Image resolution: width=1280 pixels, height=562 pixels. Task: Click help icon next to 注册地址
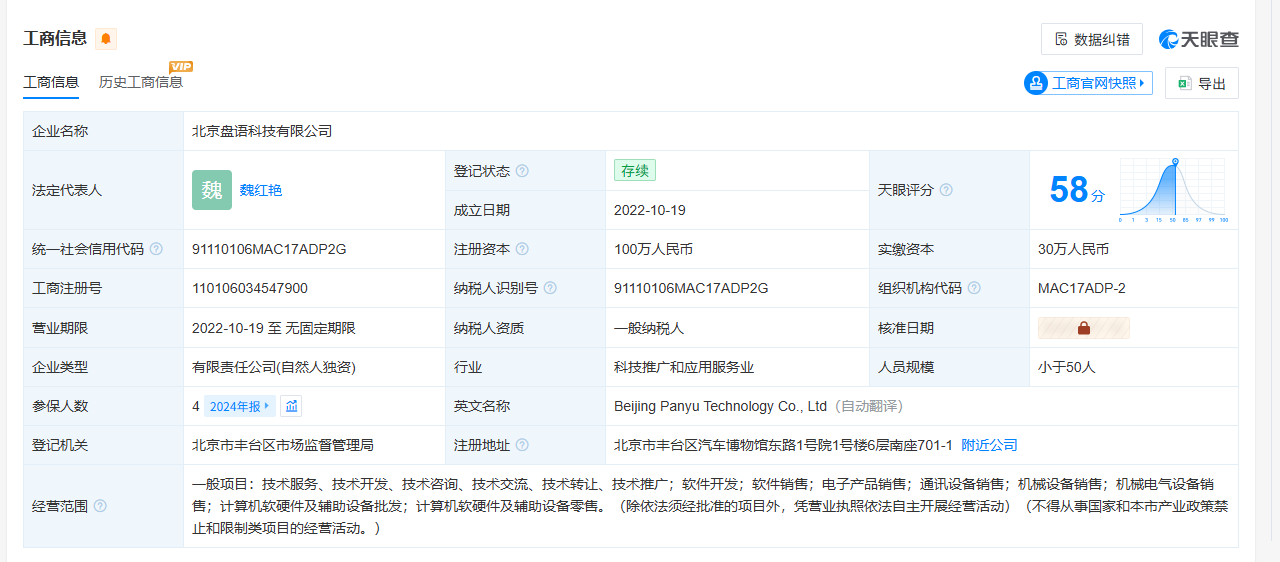coord(522,445)
